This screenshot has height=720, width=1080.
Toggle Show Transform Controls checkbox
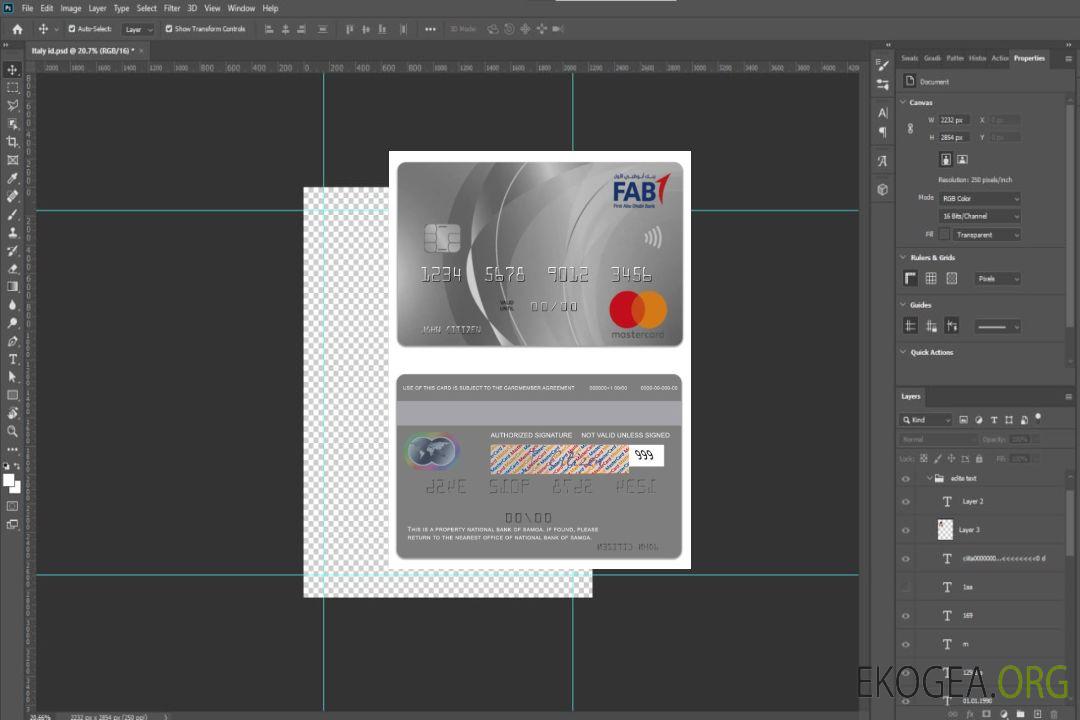click(x=169, y=29)
